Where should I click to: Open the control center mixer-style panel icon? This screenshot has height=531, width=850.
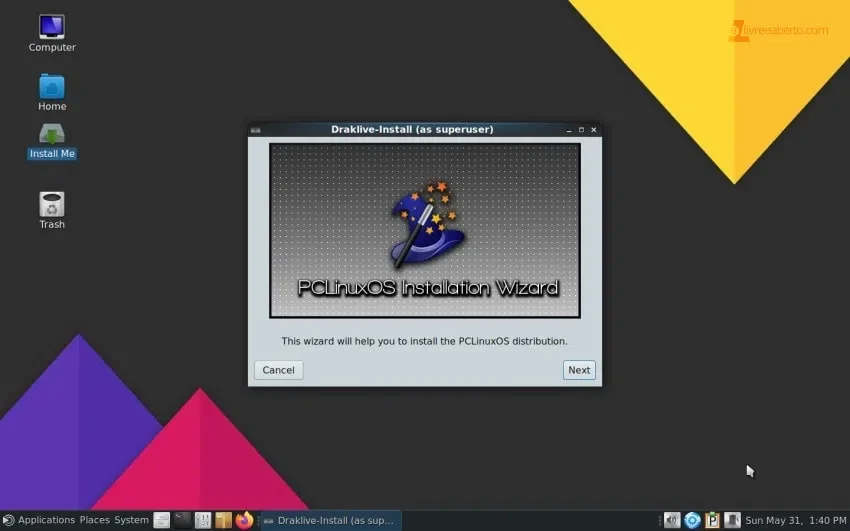point(203,520)
